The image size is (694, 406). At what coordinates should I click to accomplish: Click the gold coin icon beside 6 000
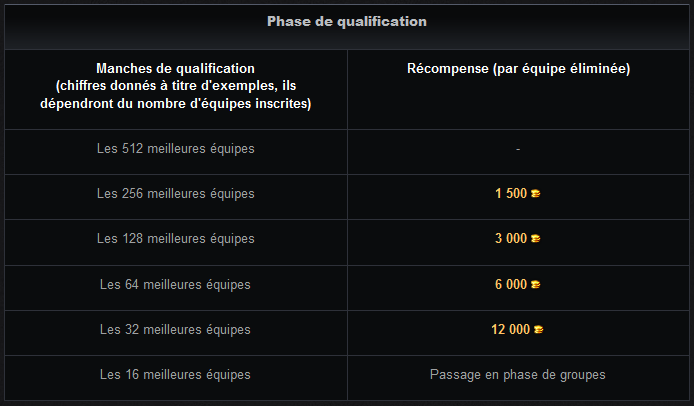[x=536, y=284]
